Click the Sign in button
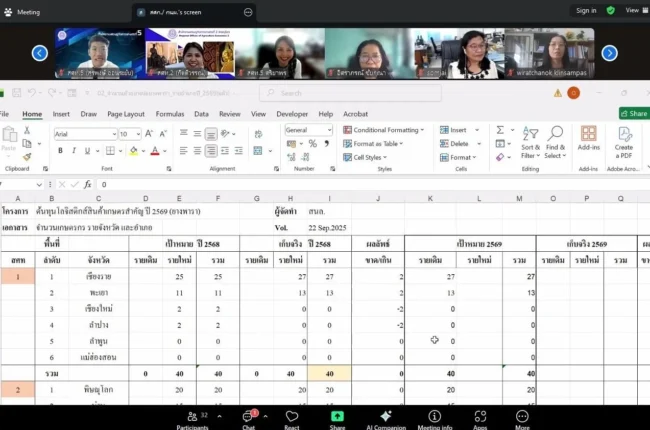The image size is (650, 430). (x=585, y=10)
